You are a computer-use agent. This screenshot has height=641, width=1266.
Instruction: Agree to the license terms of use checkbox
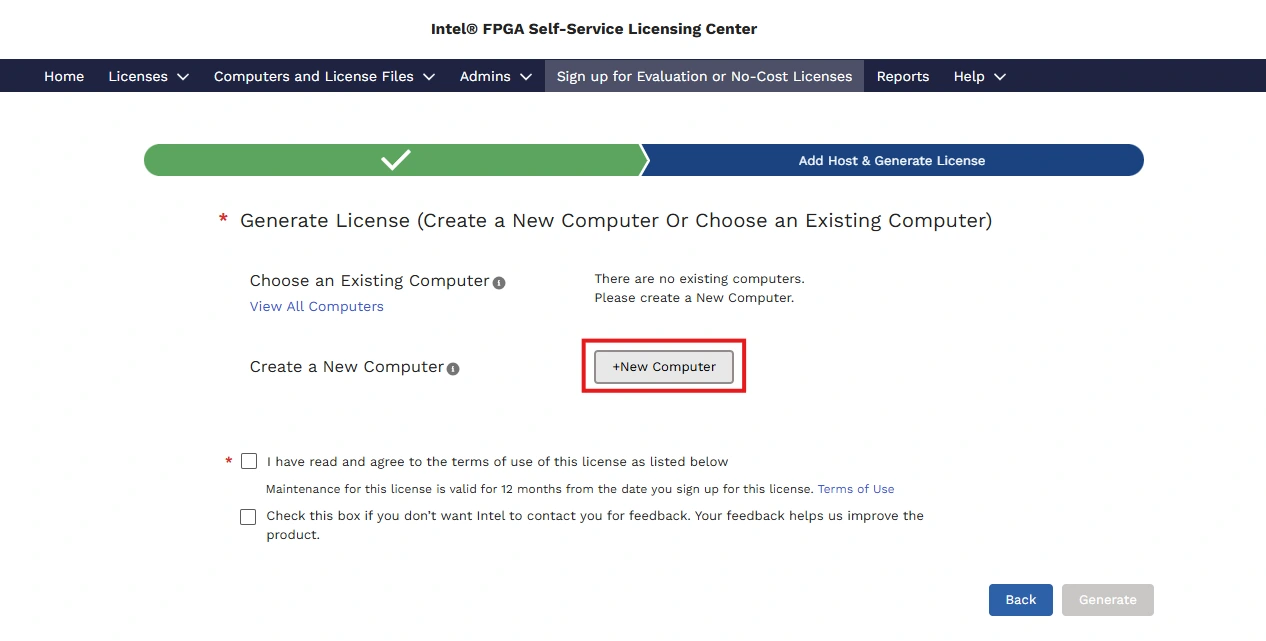tap(249, 462)
